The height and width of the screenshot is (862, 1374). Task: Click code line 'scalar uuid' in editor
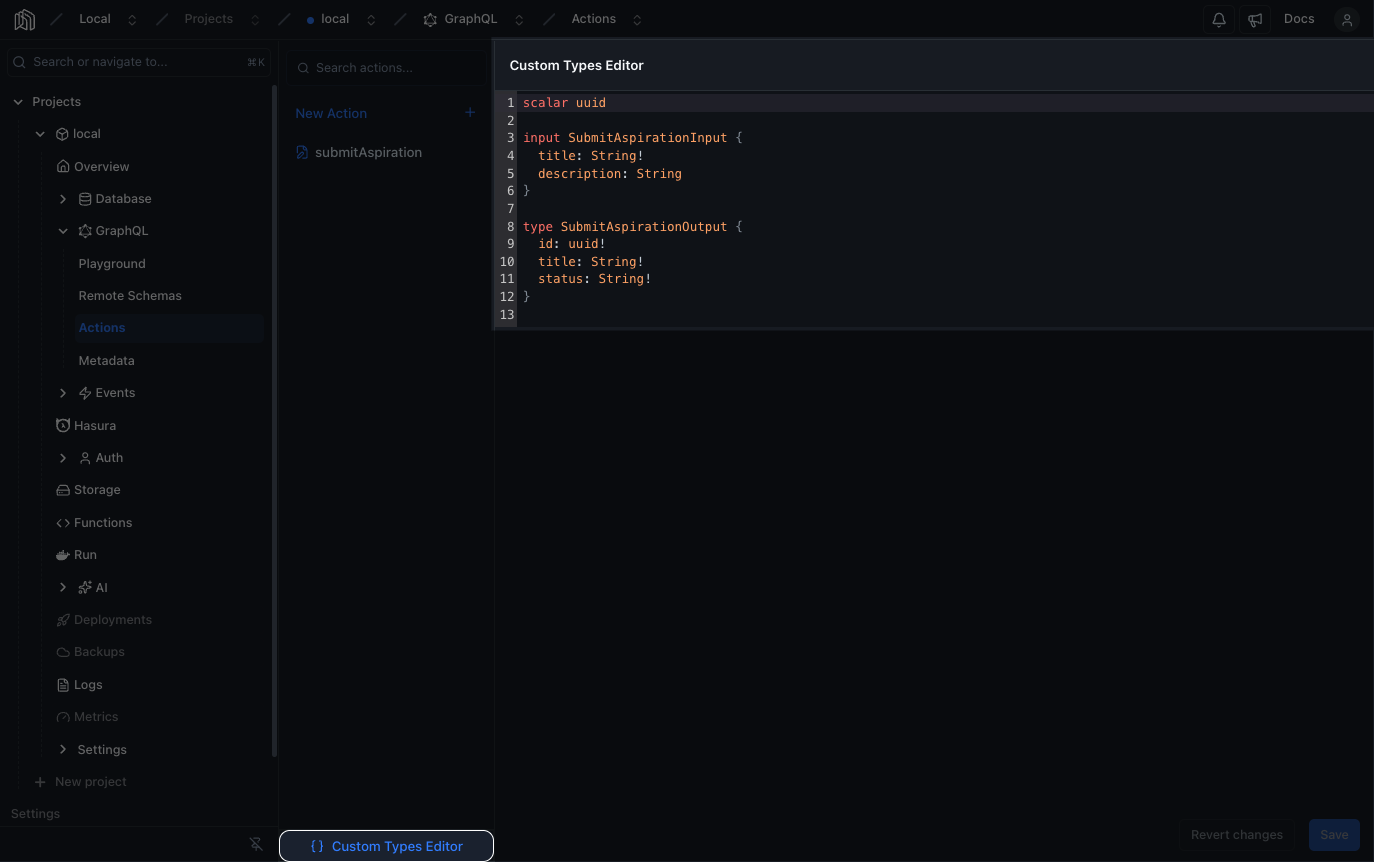coord(564,103)
